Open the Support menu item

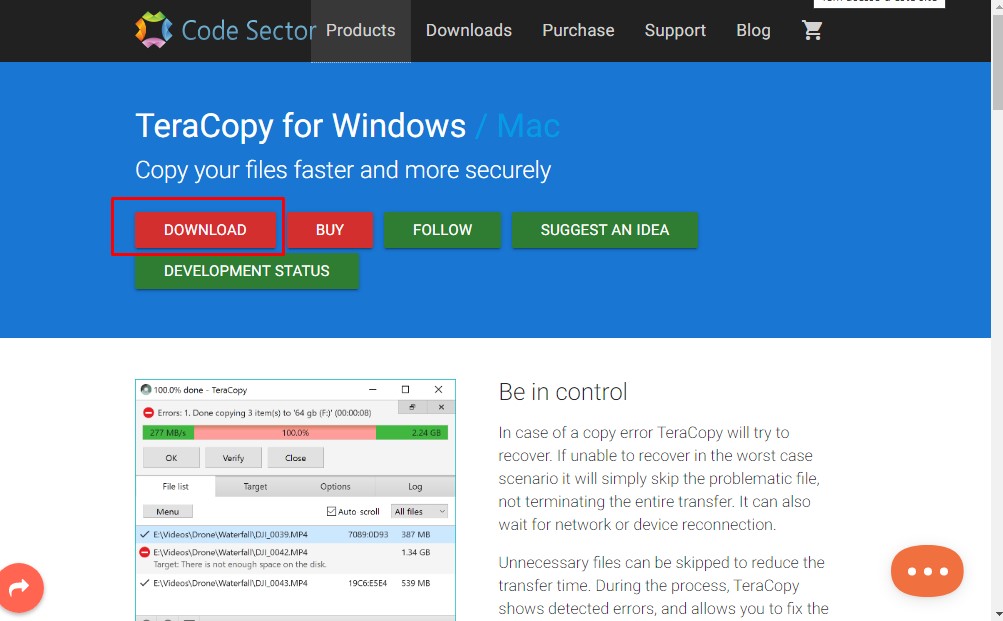coord(675,31)
